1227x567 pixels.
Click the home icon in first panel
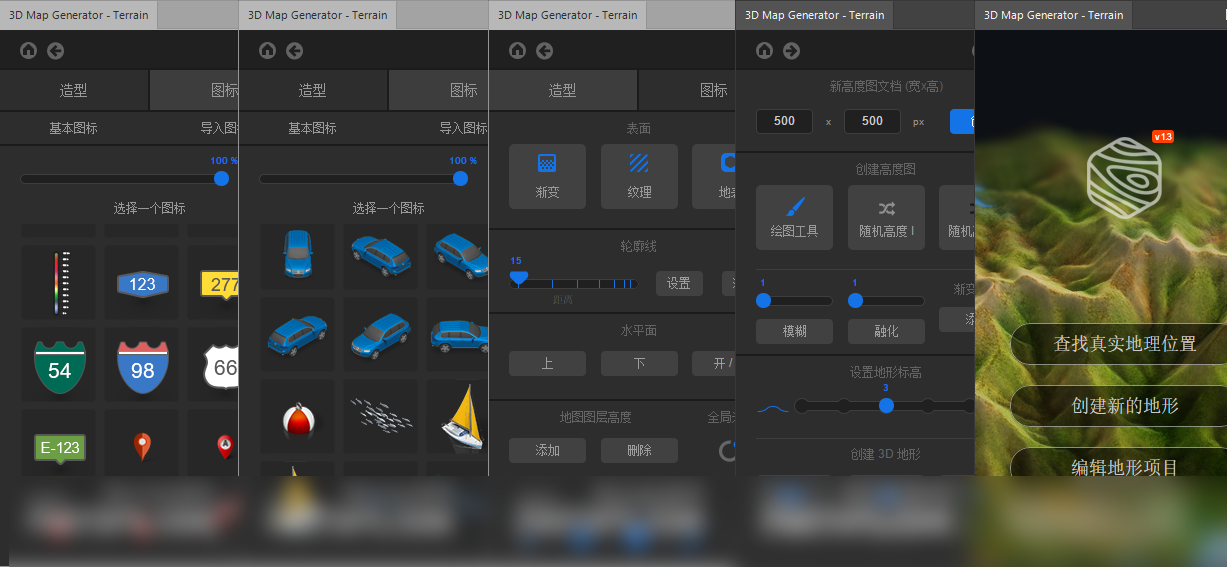pos(28,50)
